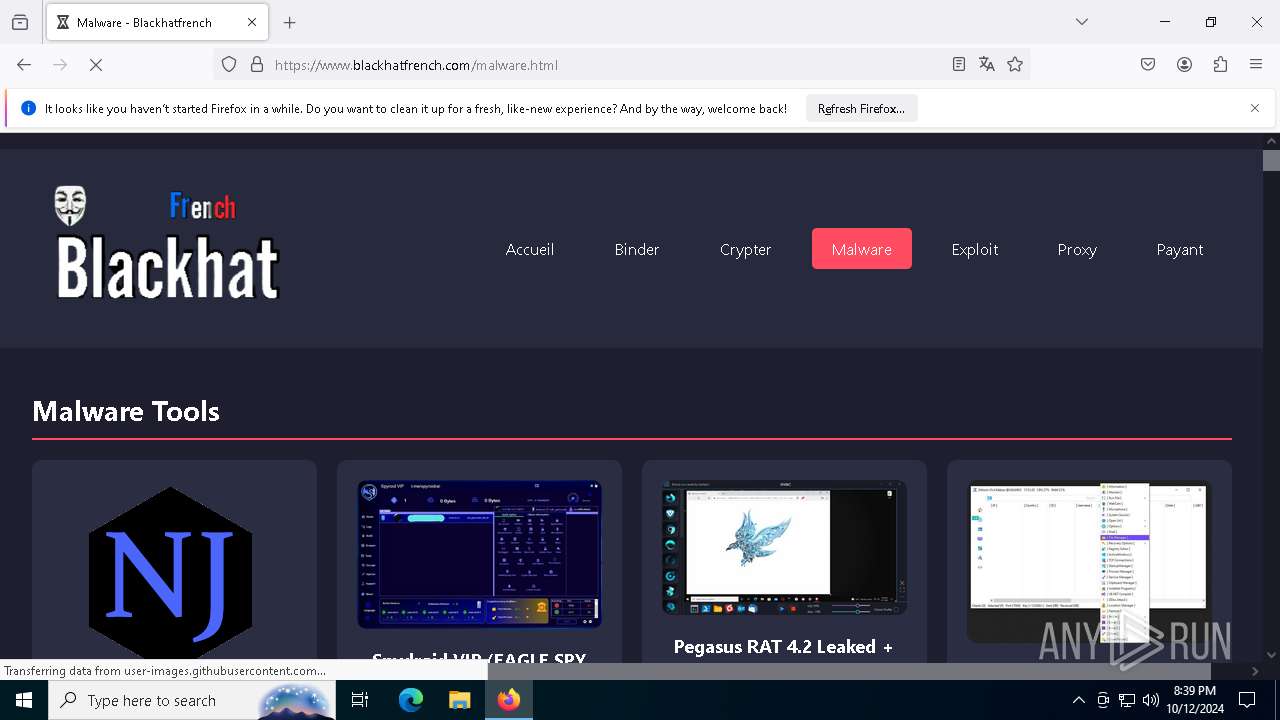Open Windows notification center
This screenshot has height=720, width=1280.
pos(1248,700)
